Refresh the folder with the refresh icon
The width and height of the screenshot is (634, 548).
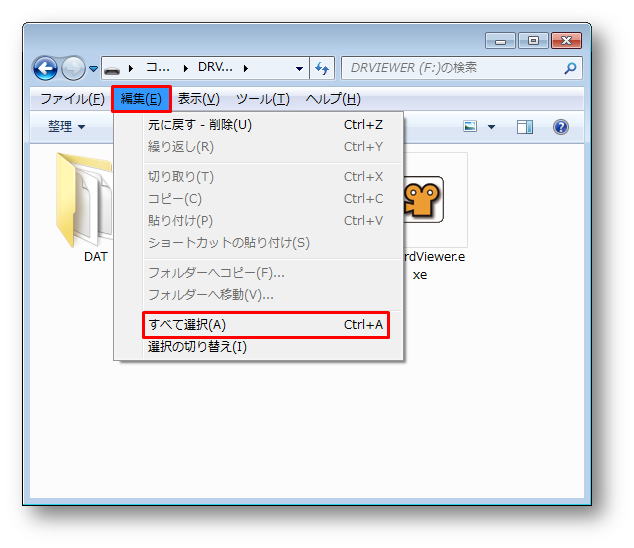coord(322,68)
